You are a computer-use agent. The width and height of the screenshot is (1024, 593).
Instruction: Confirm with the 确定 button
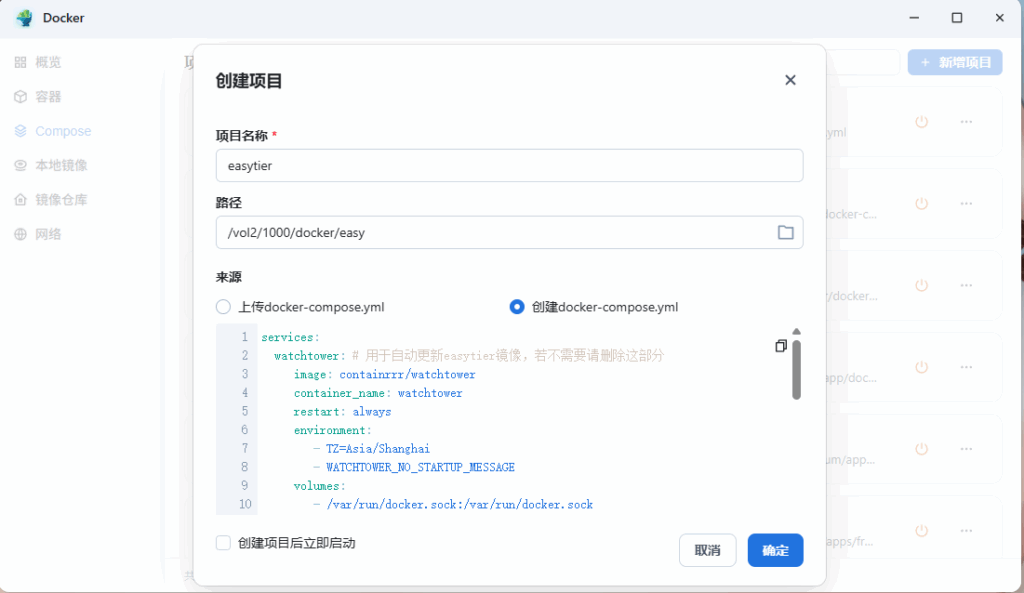[775, 550]
